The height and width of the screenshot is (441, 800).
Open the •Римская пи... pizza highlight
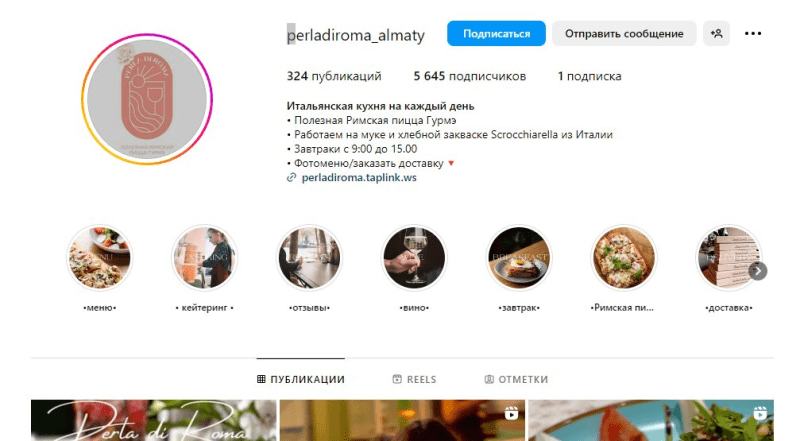coord(623,257)
